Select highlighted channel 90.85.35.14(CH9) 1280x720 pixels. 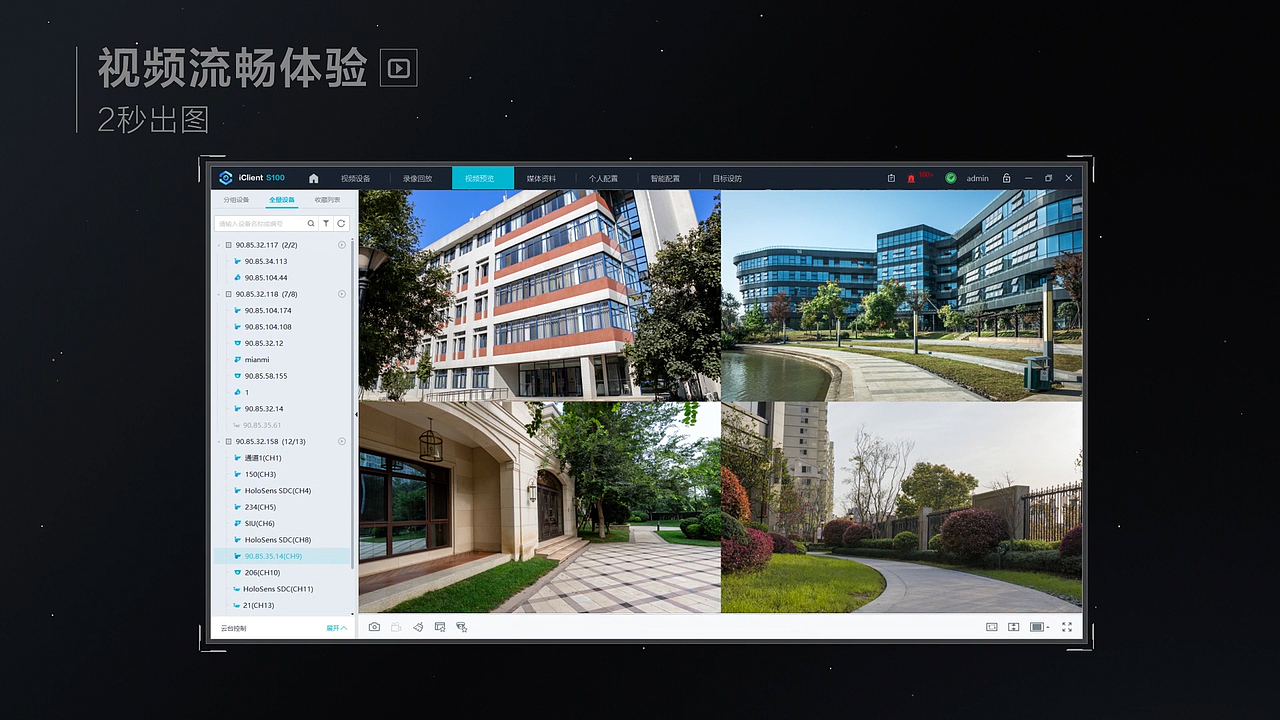[x=282, y=556]
